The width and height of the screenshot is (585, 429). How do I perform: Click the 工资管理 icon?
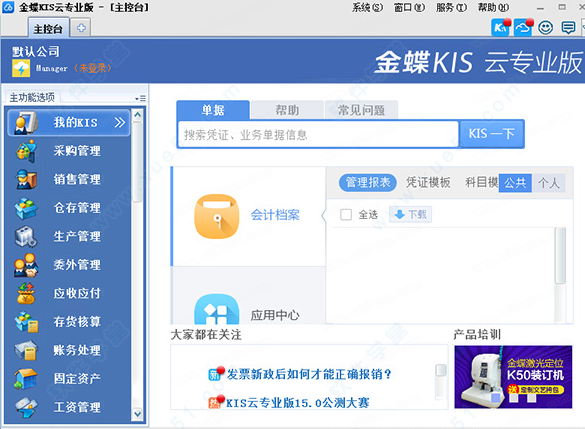26,407
